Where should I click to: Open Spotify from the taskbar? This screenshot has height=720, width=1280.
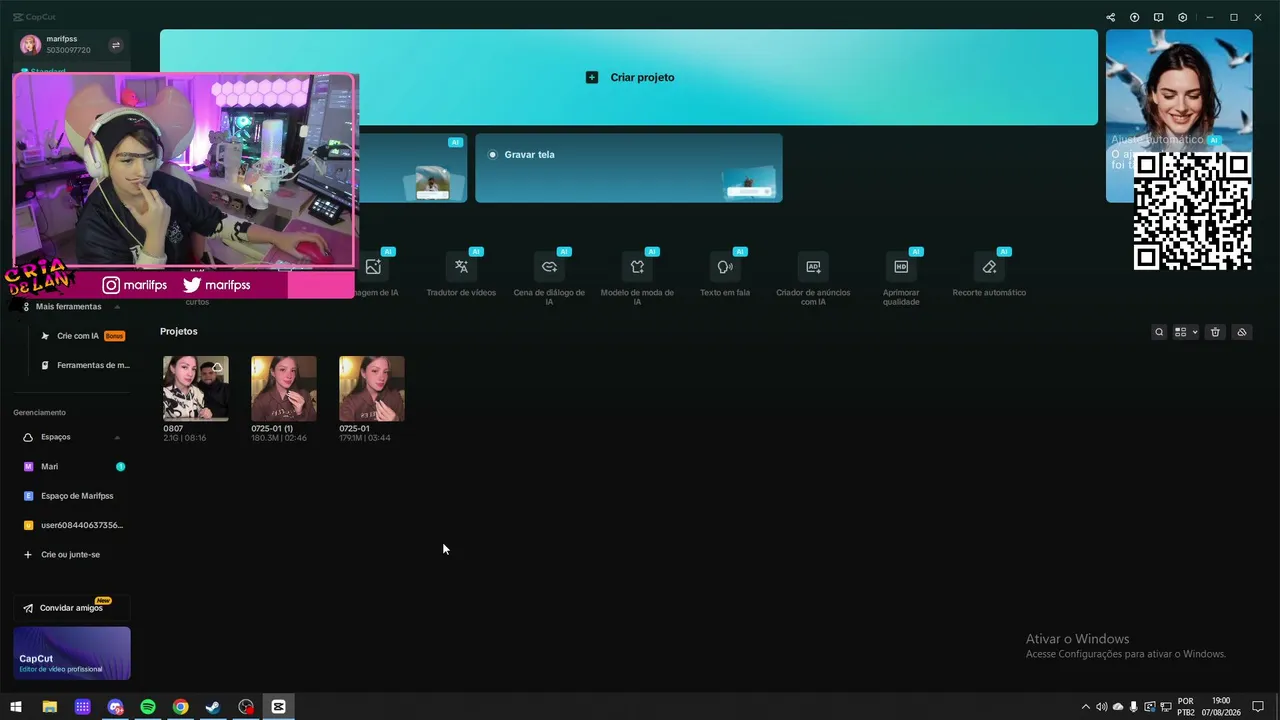coord(148,707)
